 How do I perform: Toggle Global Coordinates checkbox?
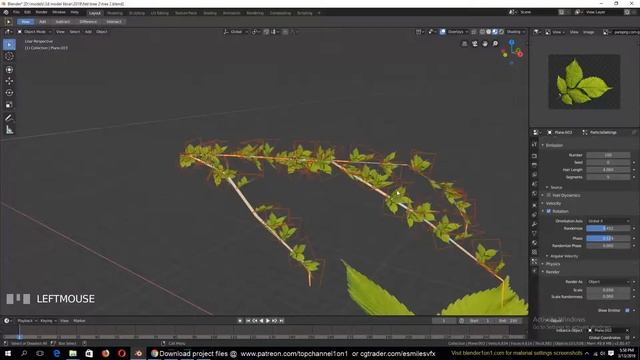pos(627,338)
